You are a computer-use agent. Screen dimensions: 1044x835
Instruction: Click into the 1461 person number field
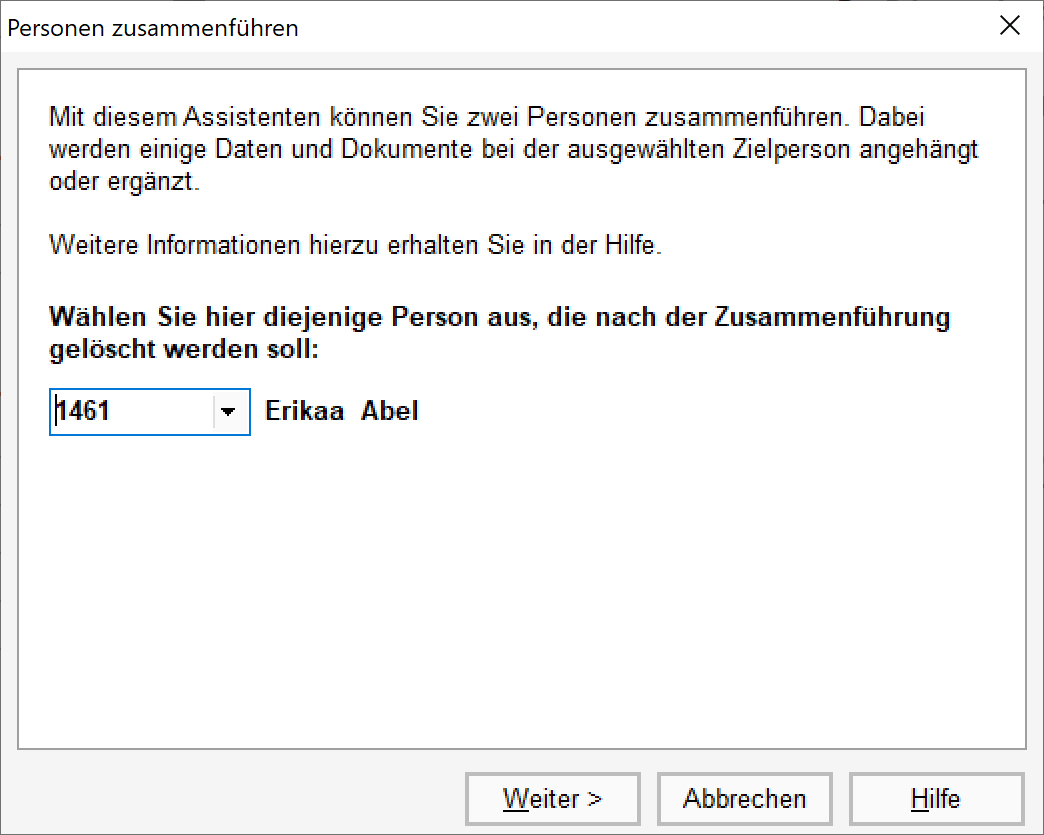tap(132, 411)
